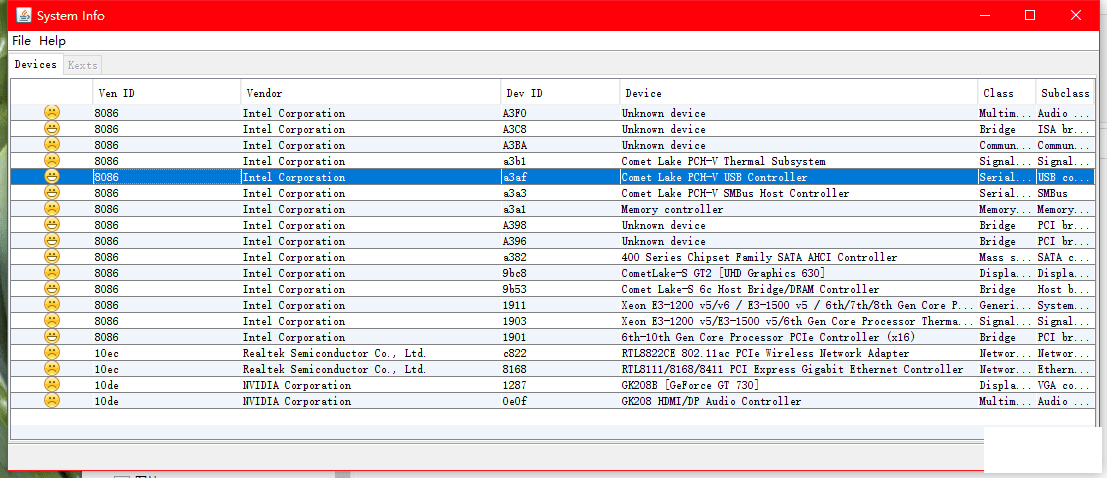Image resolution: width=1107 pixels, height=478 pixels.
Task: Sort by the Vendor column header
Action: (x=371, y=93)
